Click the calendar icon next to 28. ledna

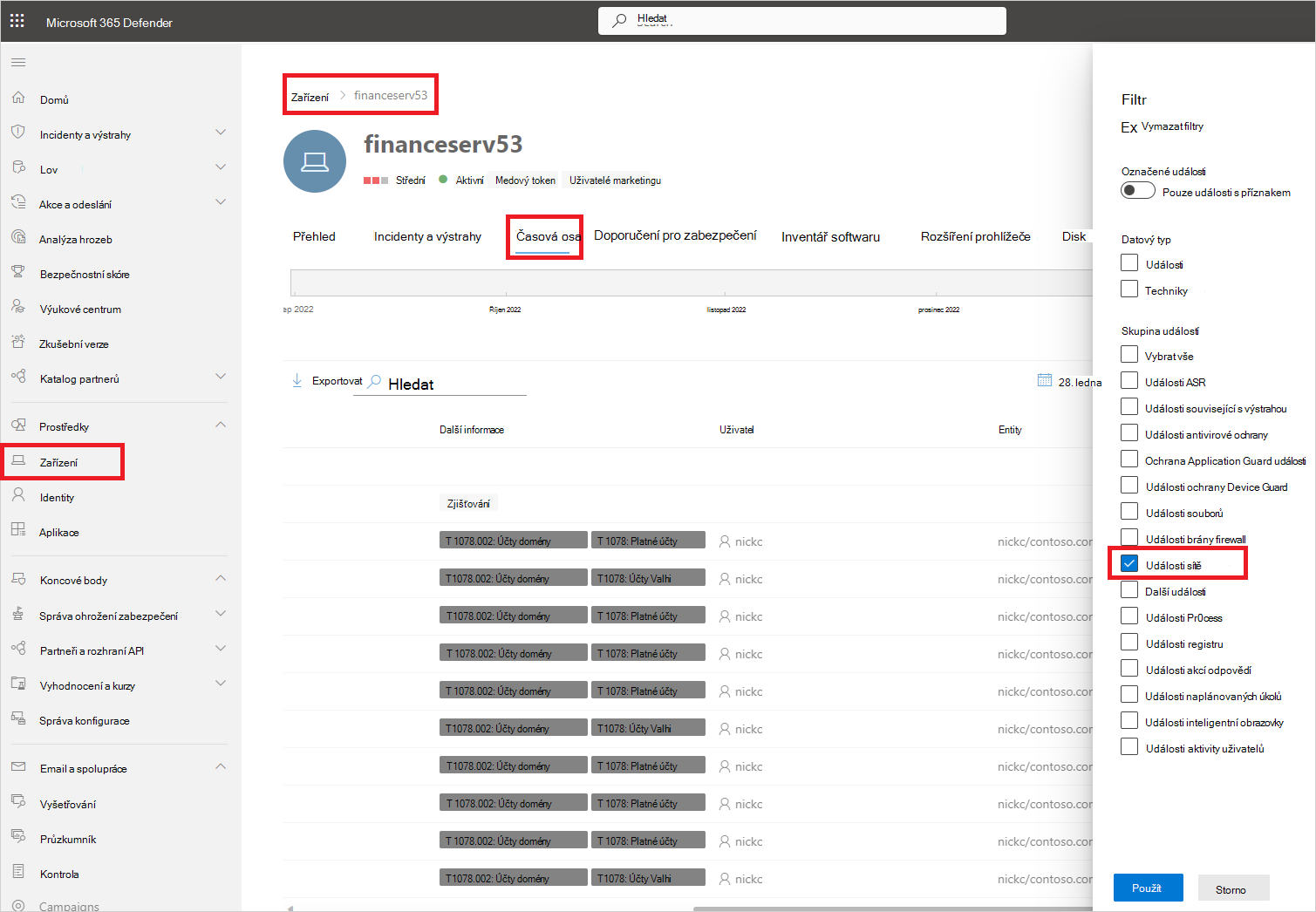coord(1045,380)
